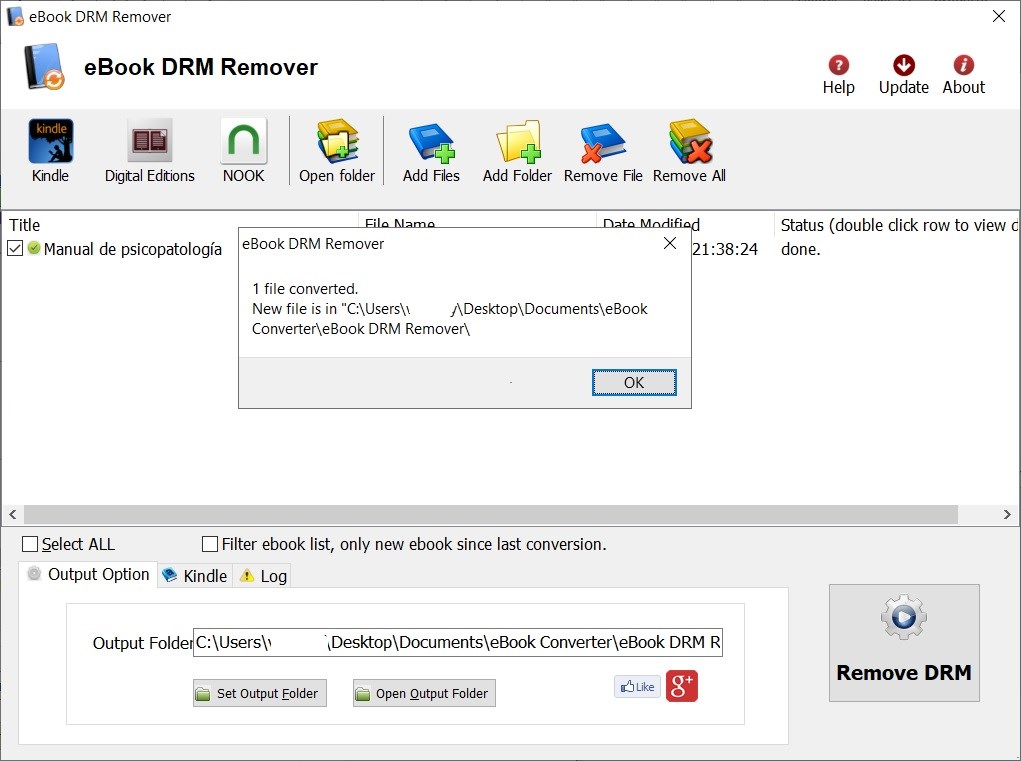
Task: Click the Status column header
Action: point(898,225)
